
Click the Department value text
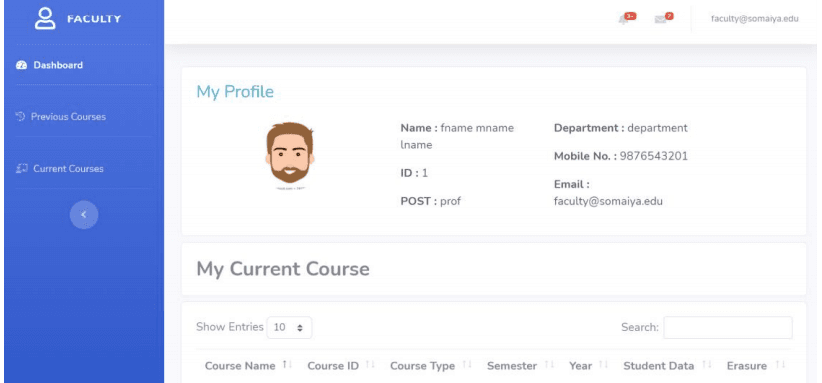657,128
